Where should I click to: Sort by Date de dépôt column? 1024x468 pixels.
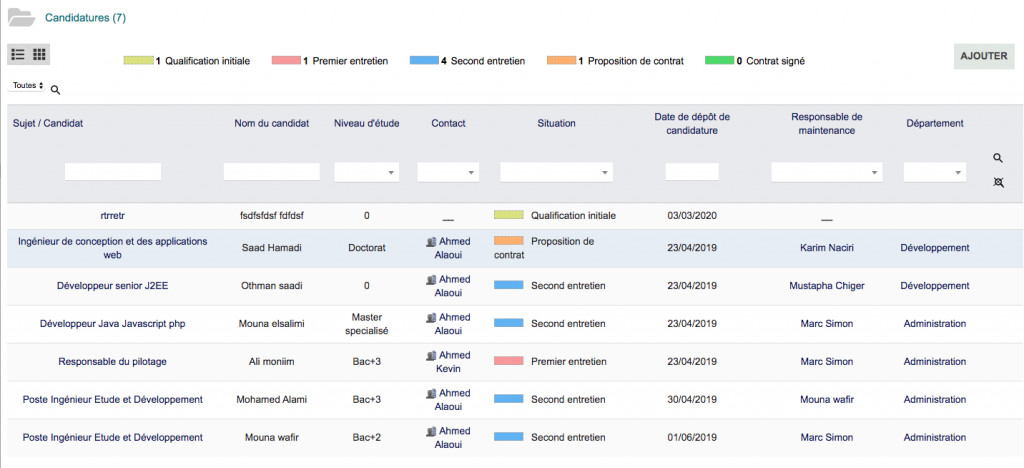692,124
